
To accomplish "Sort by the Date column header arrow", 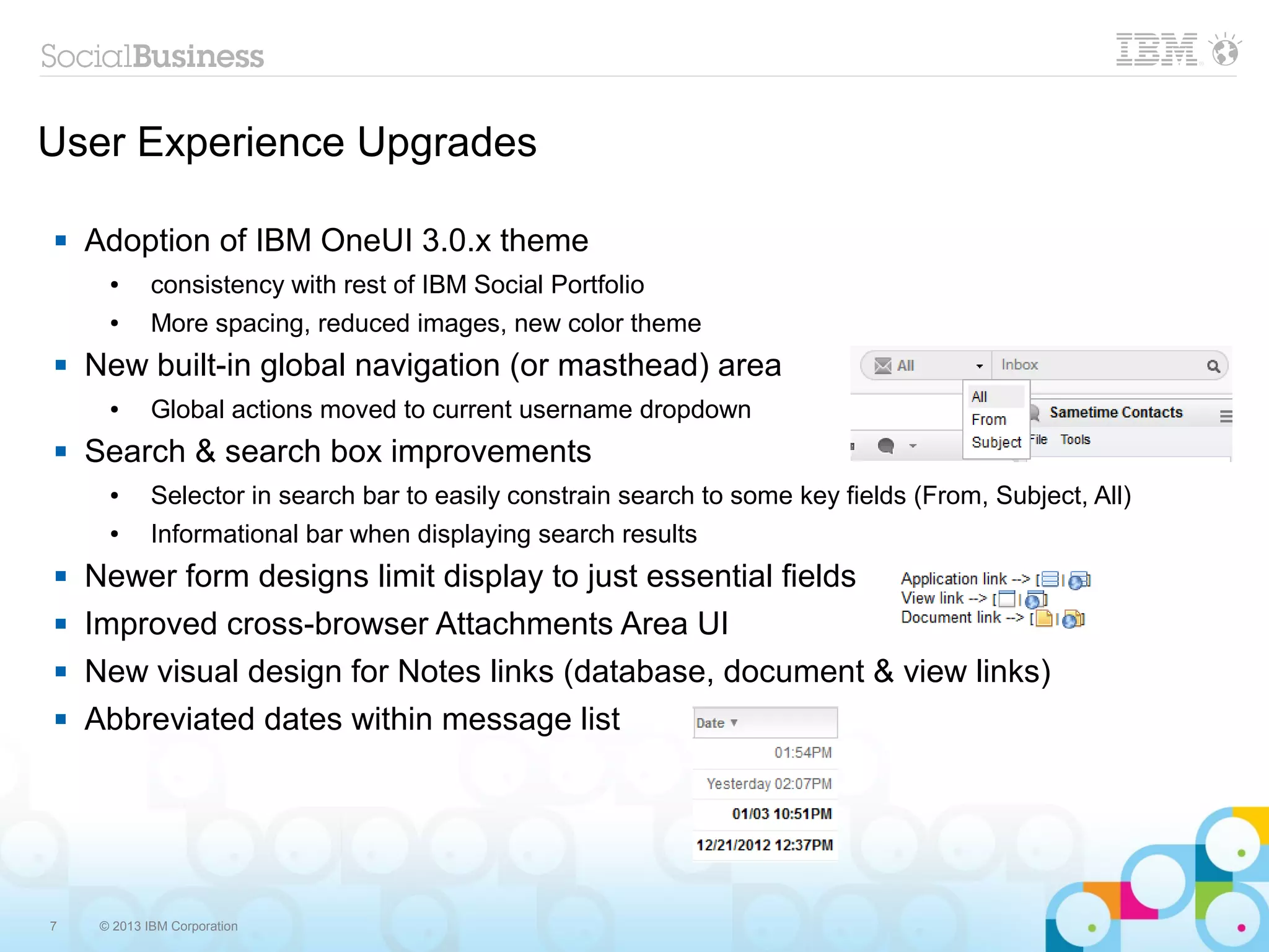I will 734,723.
